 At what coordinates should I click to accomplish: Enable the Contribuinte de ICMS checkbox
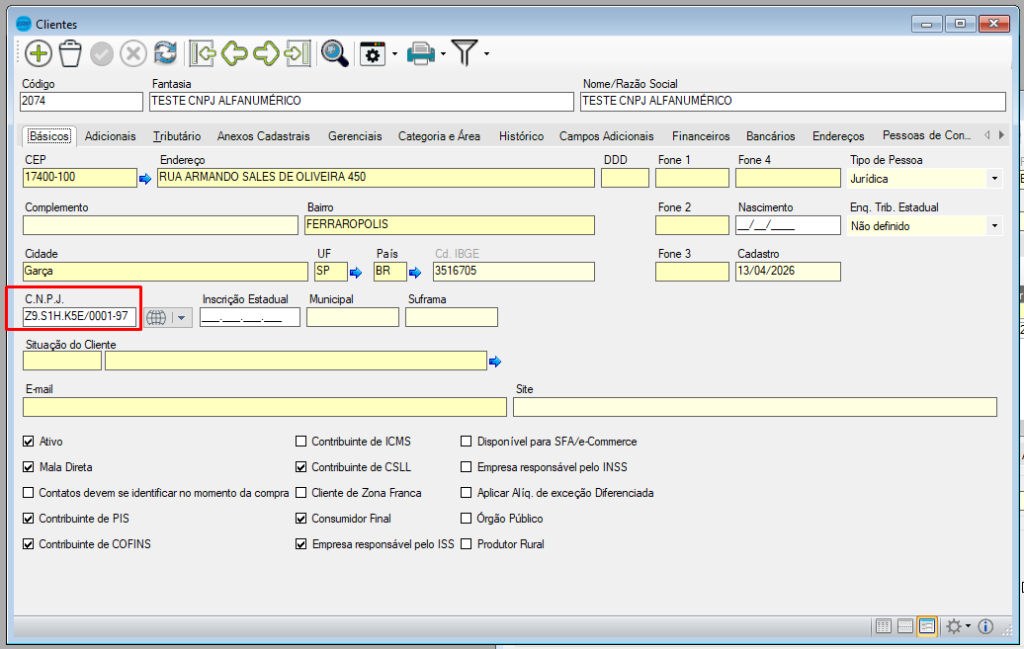click(301, 441)
